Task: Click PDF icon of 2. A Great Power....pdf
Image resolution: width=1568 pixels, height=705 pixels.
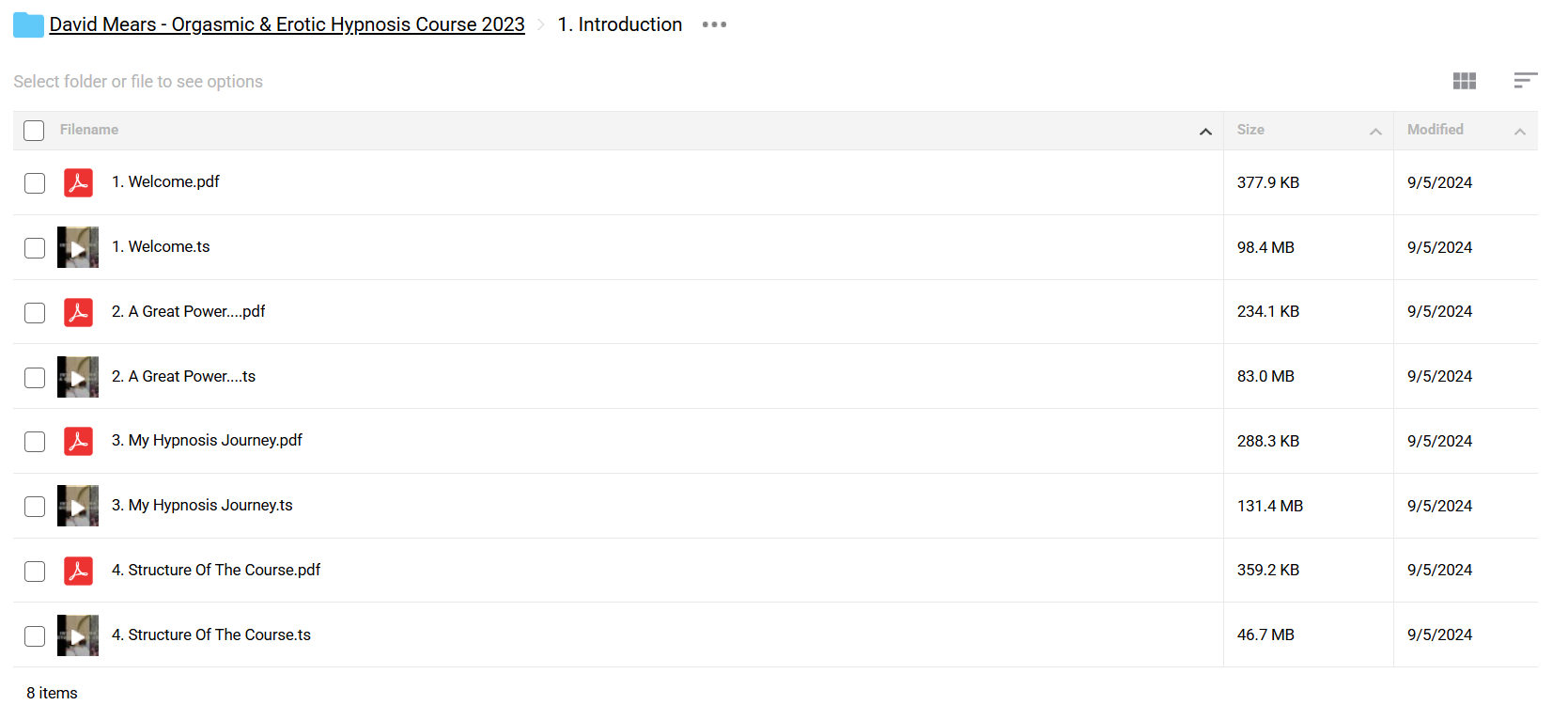Action: (78, 312)
